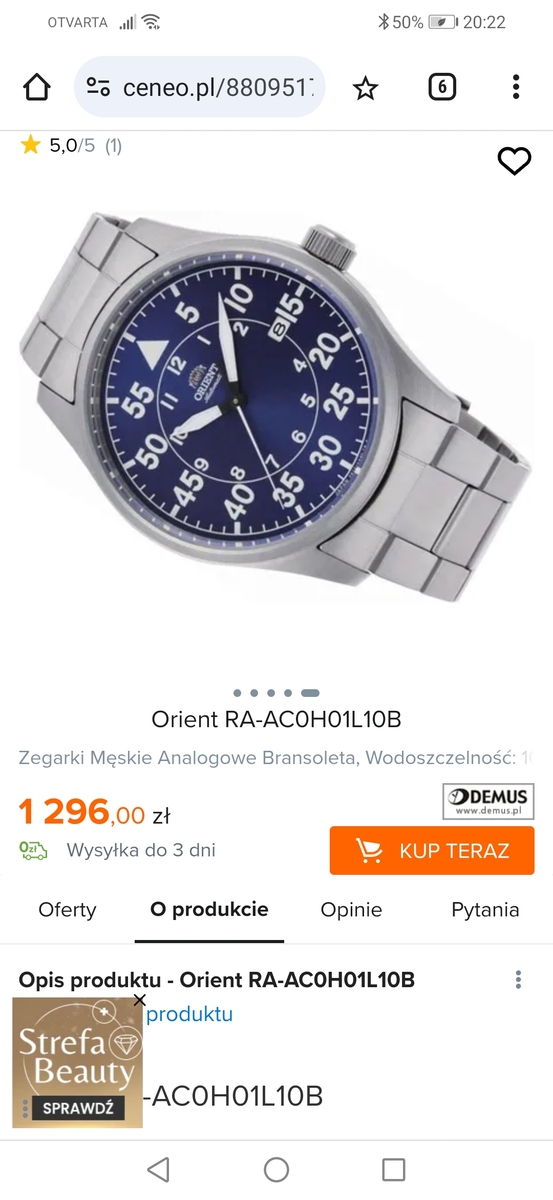Switch to the Pytania tab
Screen dimensions: 553x1200
click(x=485, y=910)
